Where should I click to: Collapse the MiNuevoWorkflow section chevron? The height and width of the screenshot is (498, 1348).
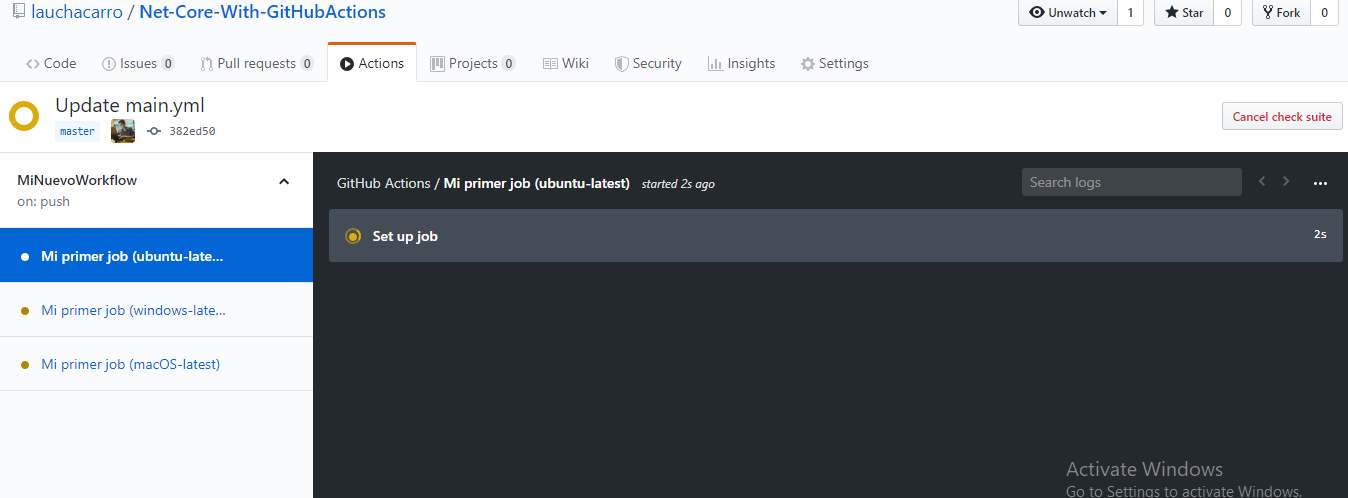pyautogui.click(x=284, y=181)
